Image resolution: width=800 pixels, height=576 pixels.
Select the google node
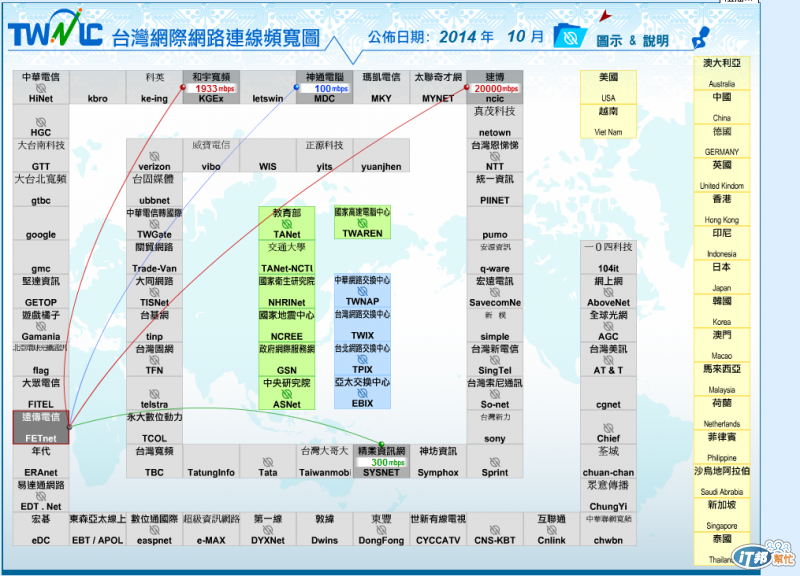41,223
